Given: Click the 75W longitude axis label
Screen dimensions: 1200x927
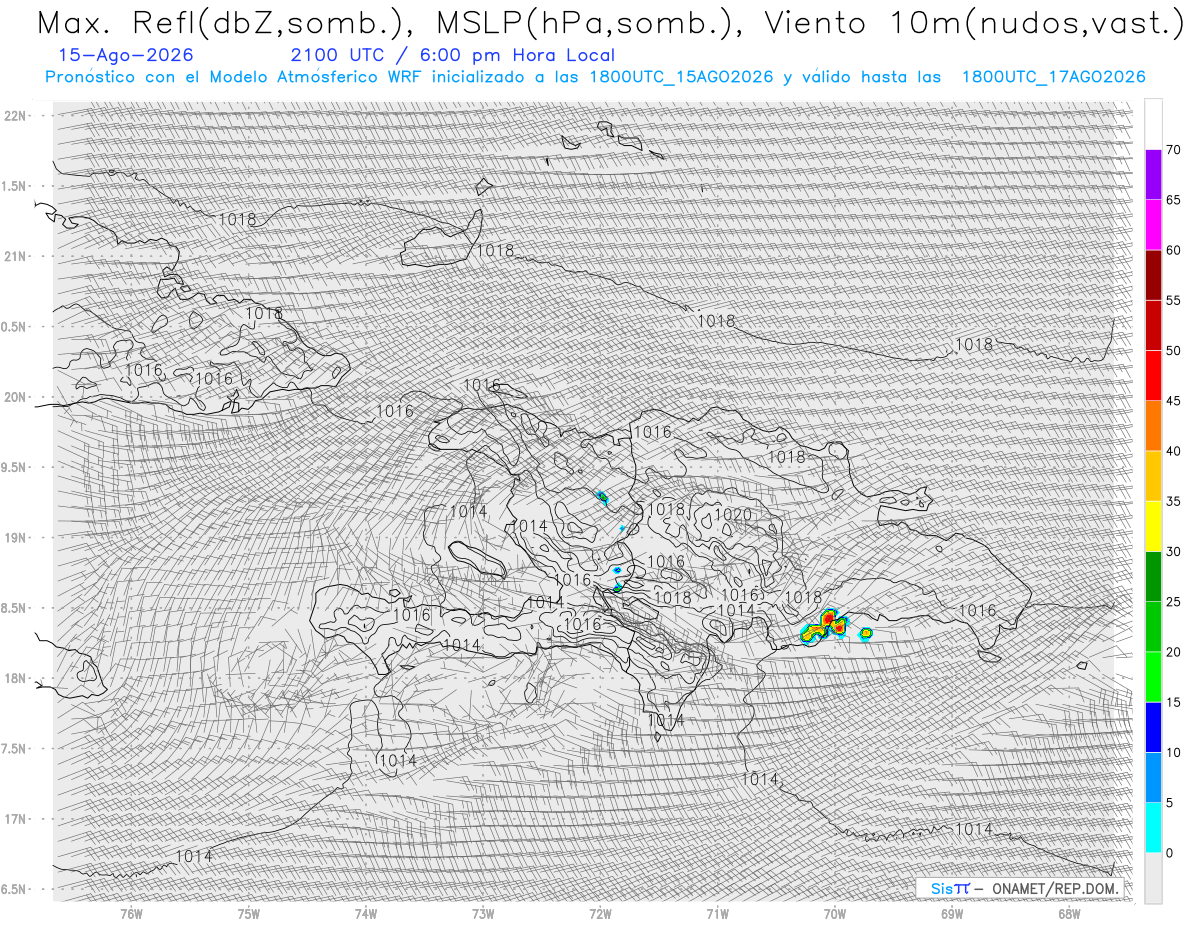Looking at the screenshot, I should [249, 914].
